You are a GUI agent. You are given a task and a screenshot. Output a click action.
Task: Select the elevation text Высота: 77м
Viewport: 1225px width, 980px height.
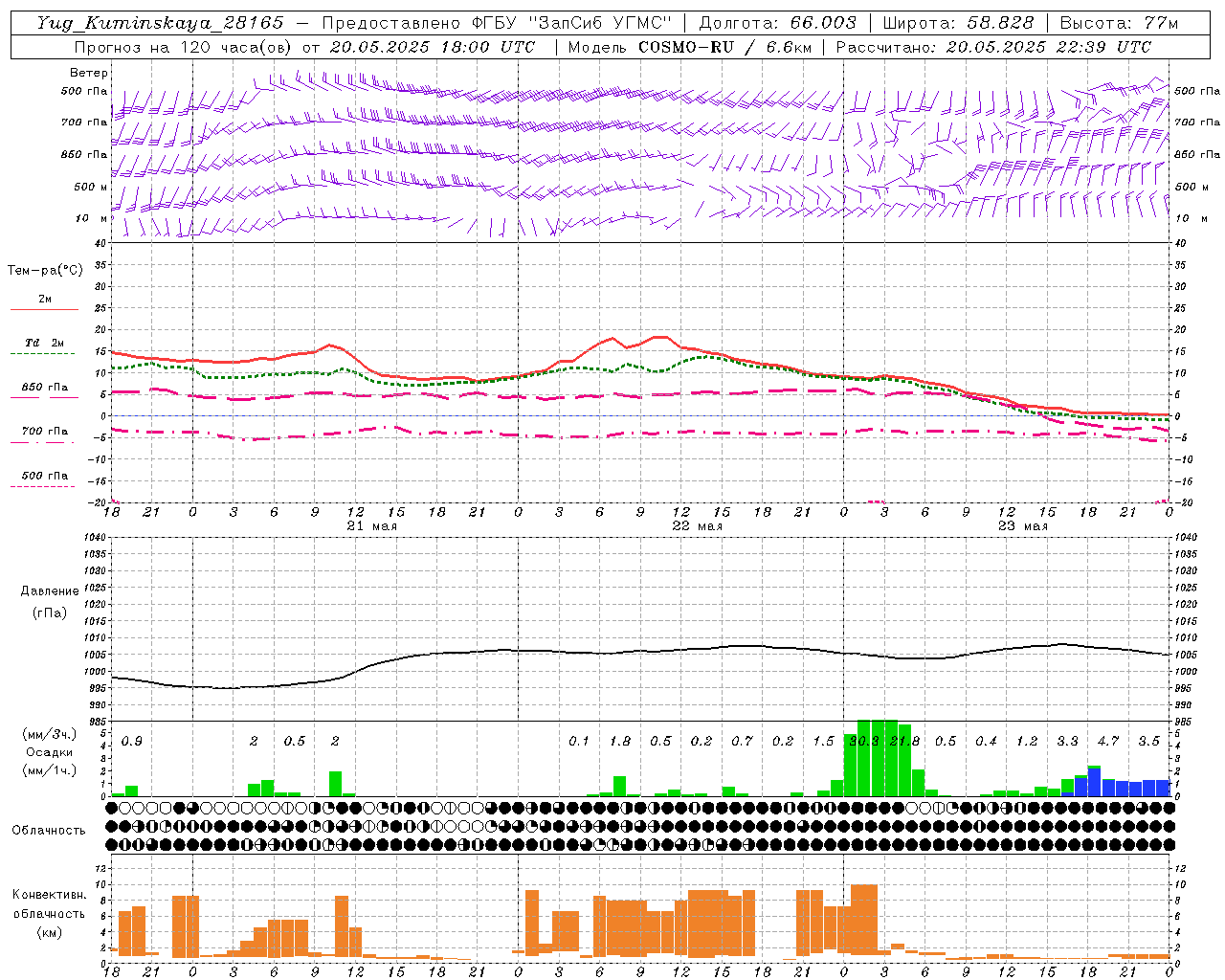click(x=1119, y=23)
